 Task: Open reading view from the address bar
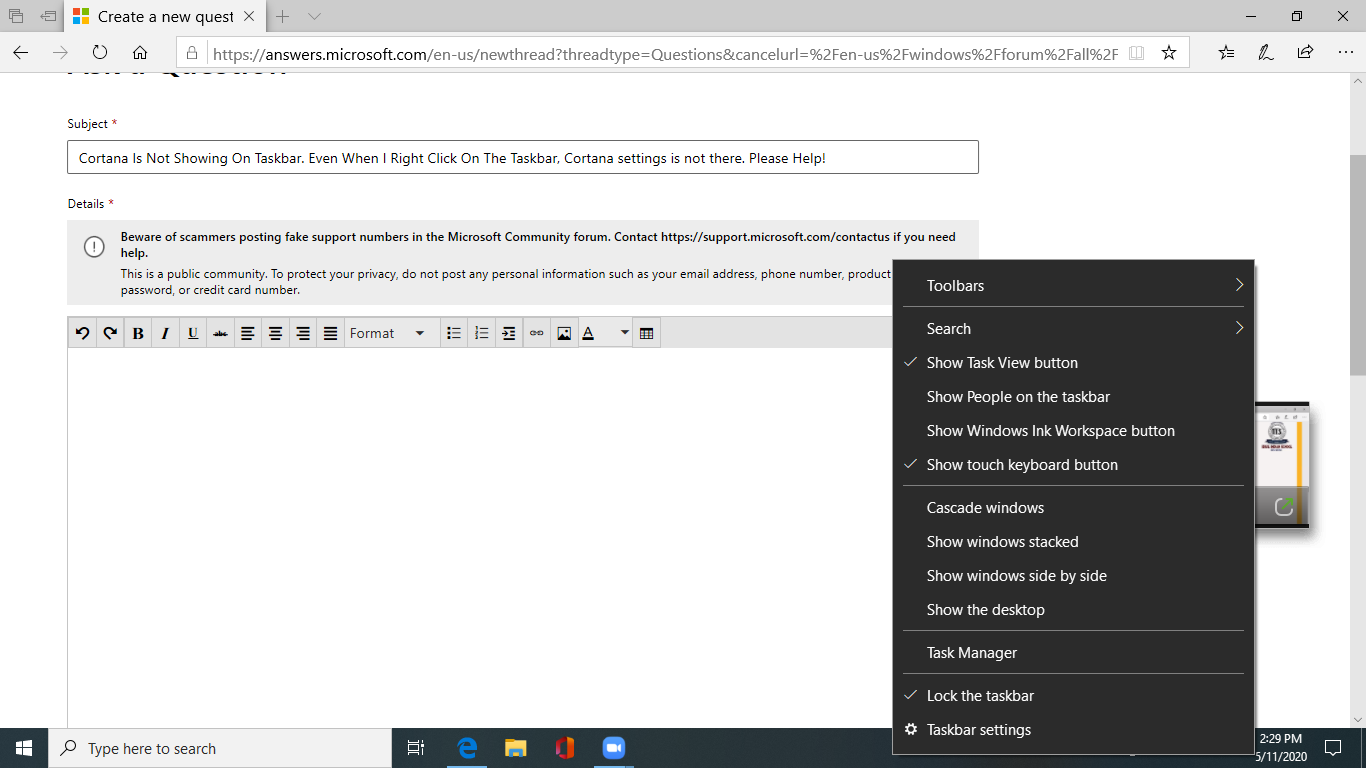(x=1136, y=53)
